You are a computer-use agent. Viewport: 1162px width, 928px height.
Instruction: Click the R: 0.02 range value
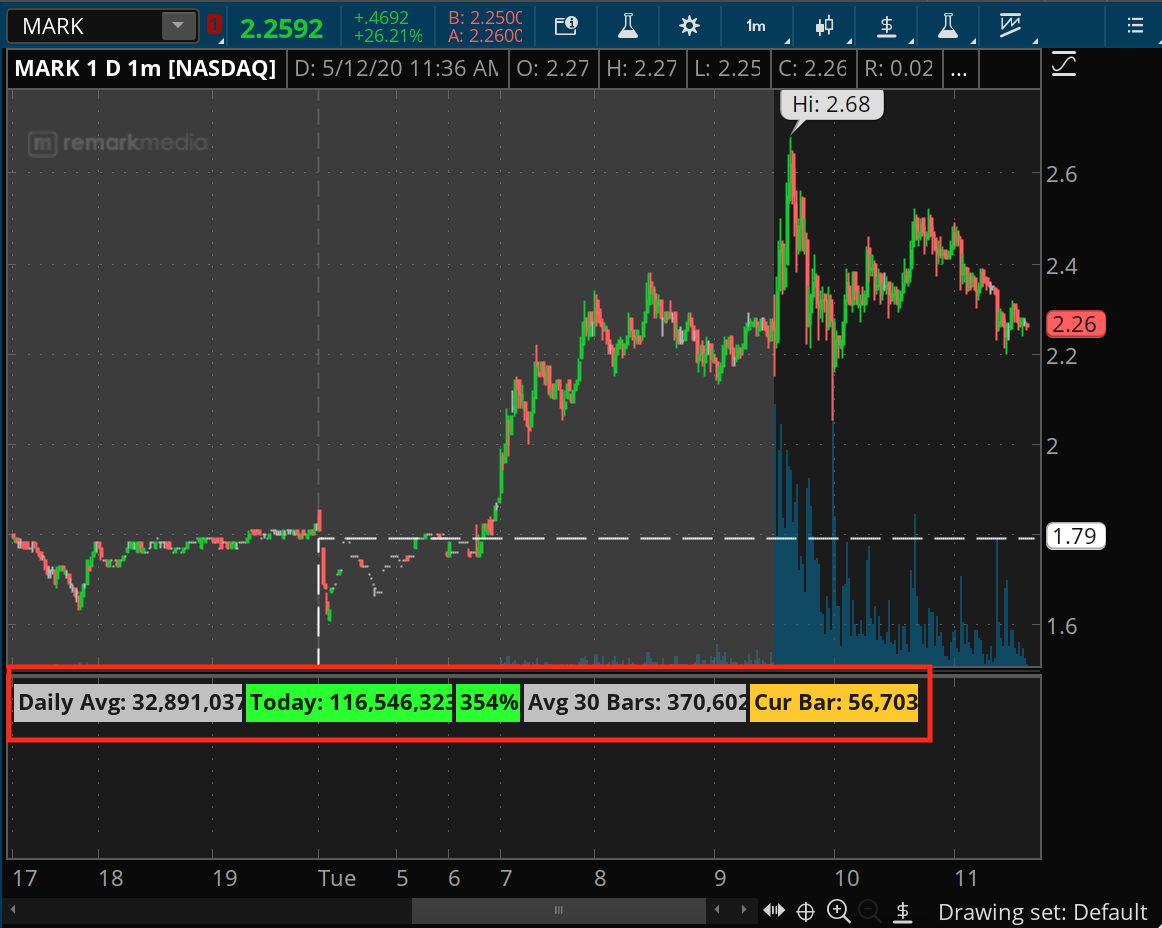click(899, 69)
